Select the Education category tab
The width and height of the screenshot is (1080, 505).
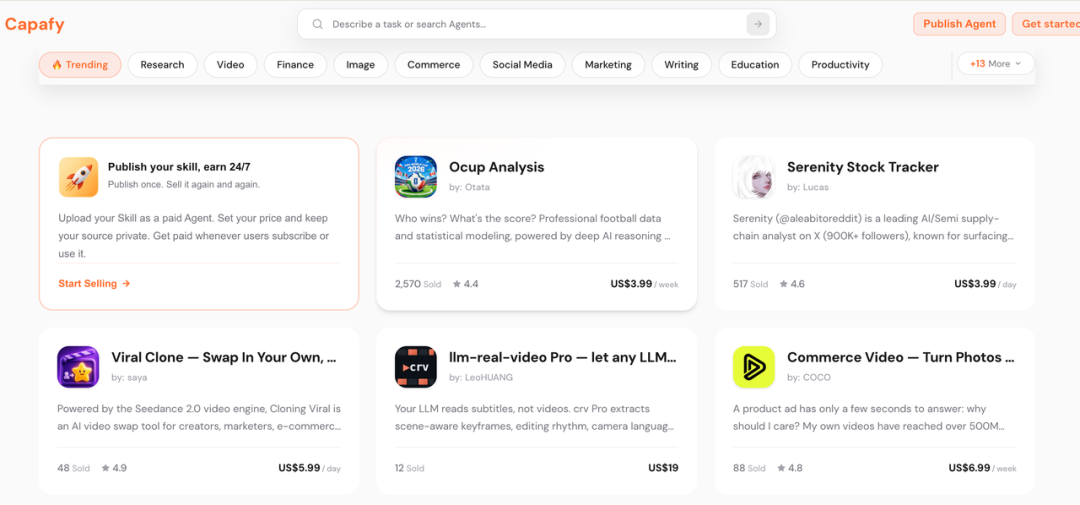click(x=755, y=65)
